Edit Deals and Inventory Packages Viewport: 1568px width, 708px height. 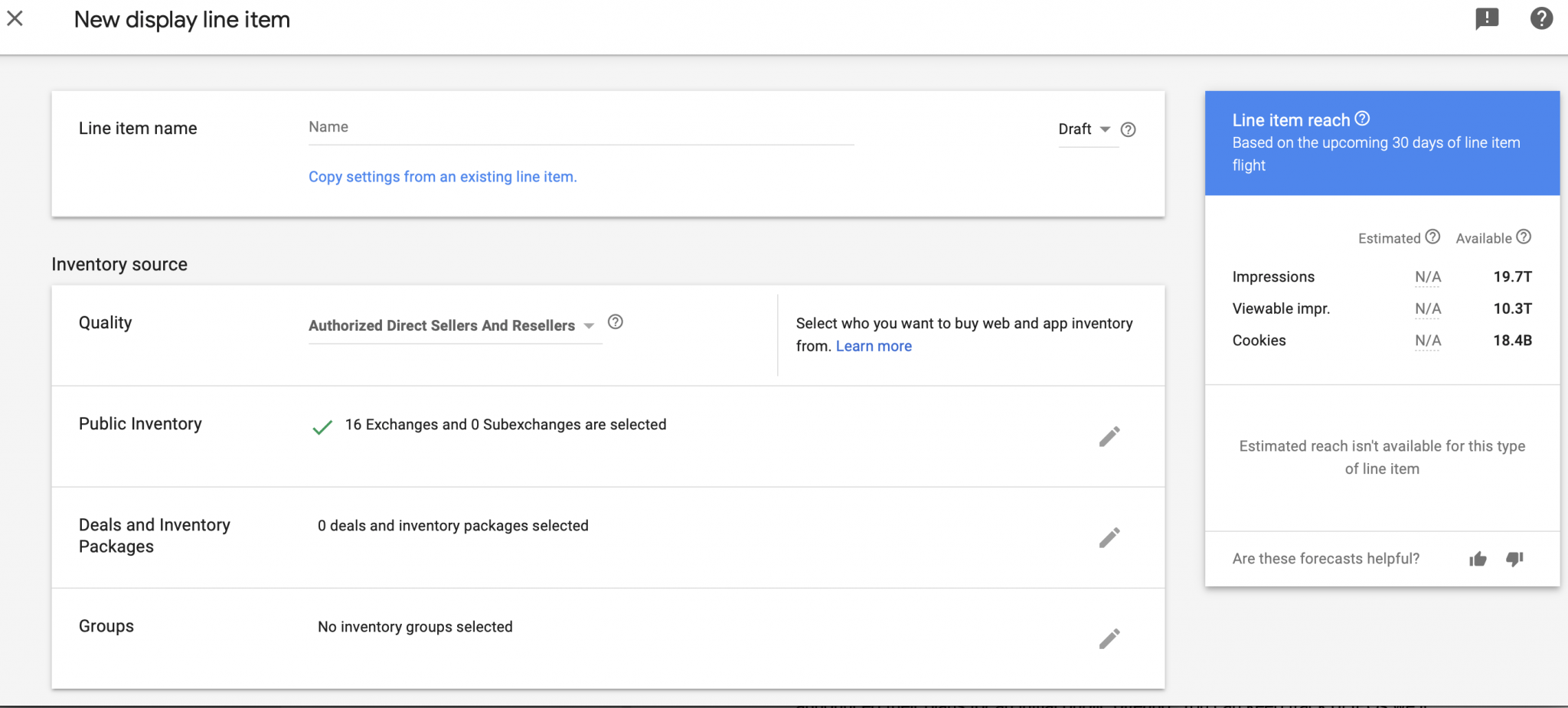coord(1109,537)
